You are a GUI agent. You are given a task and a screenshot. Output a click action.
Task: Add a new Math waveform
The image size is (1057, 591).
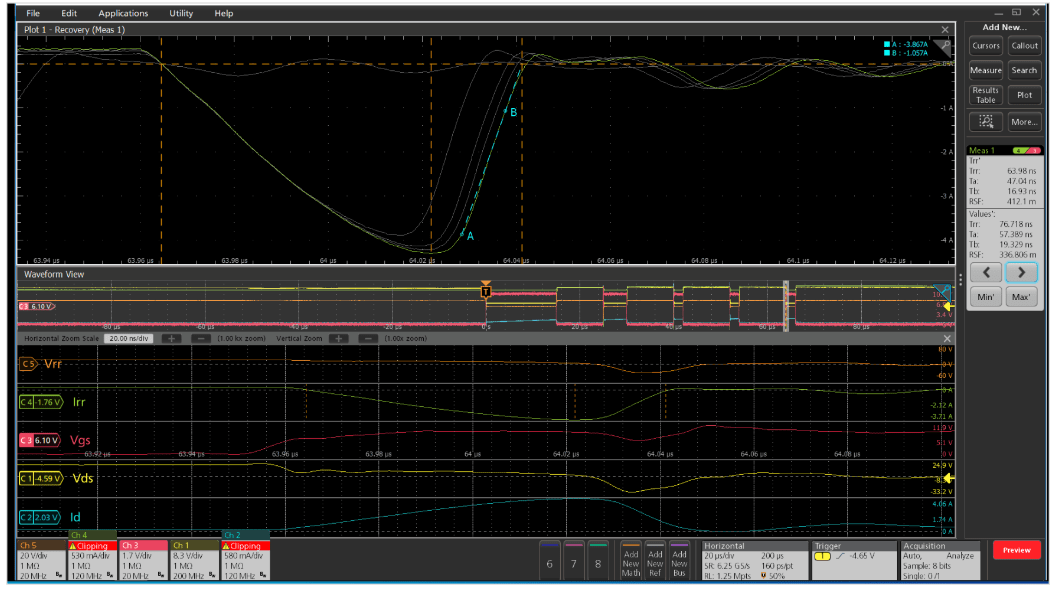[x=631, y=560]
